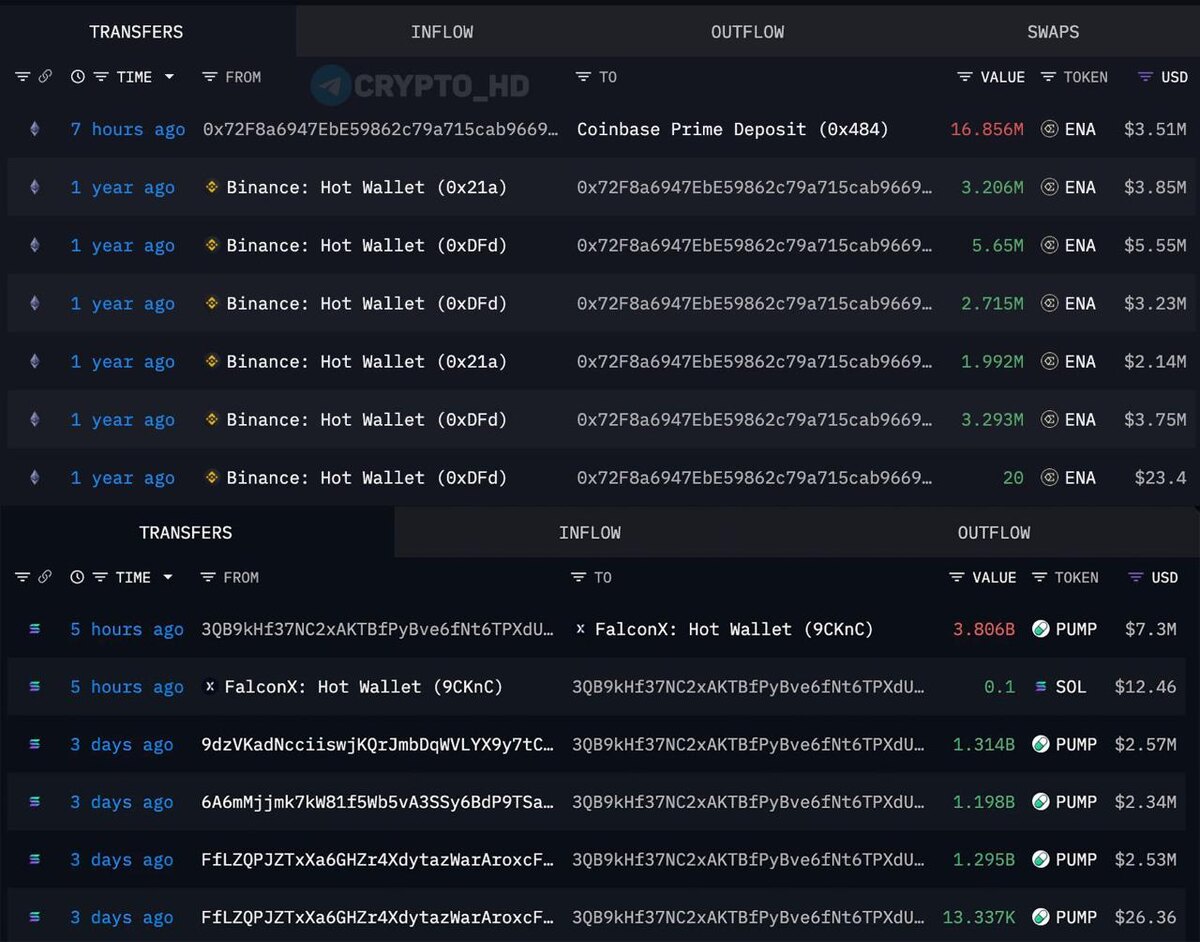Click the value 20 in the $23.4 row

point(1013,478)
